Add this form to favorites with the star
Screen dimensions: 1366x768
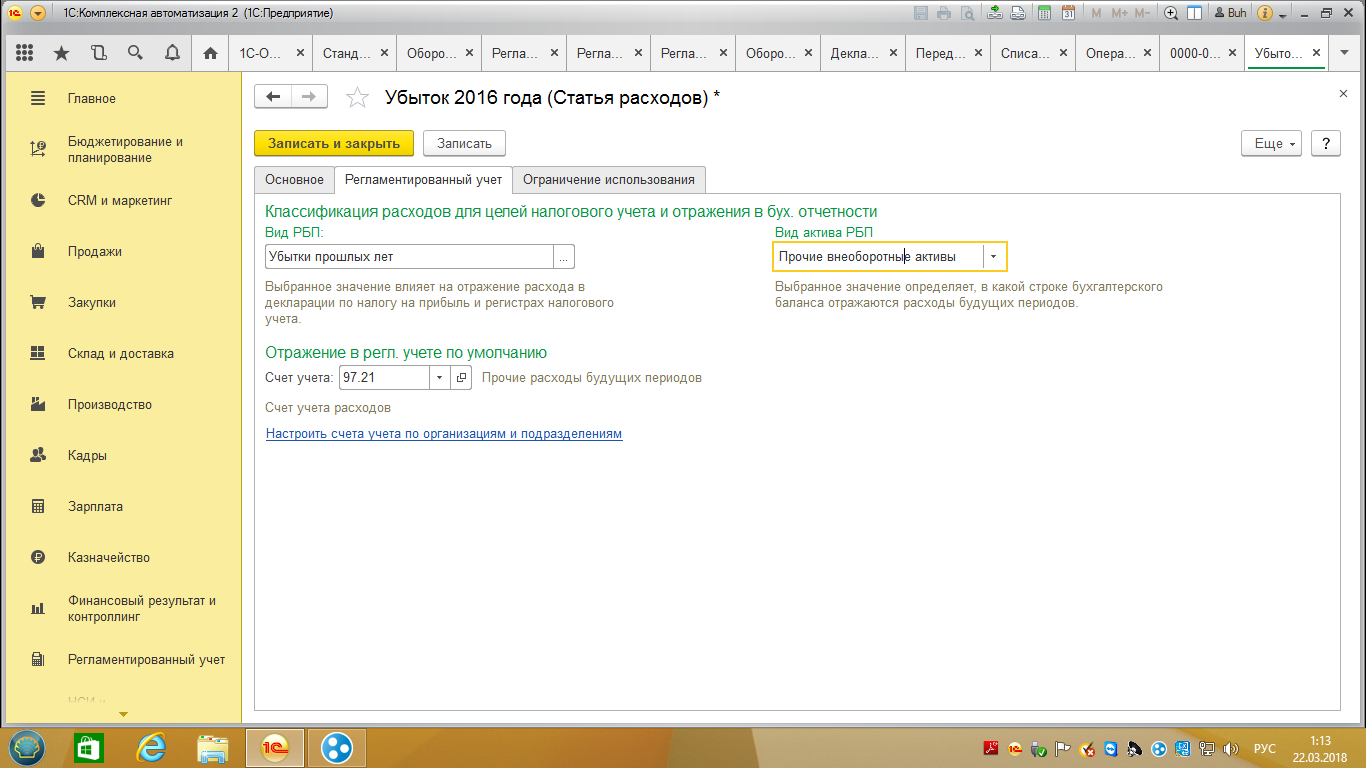tap(356, 97)
